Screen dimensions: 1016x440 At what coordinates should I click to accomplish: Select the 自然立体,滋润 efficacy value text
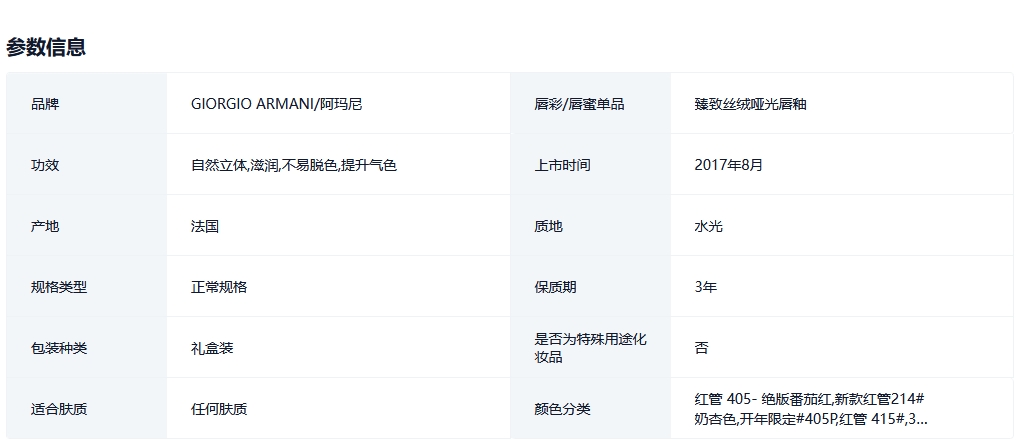(x=294, y=165)
